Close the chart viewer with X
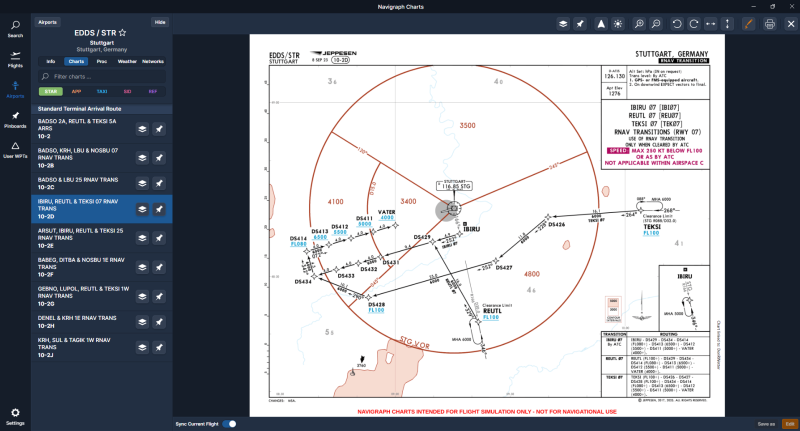 (791, 24)
